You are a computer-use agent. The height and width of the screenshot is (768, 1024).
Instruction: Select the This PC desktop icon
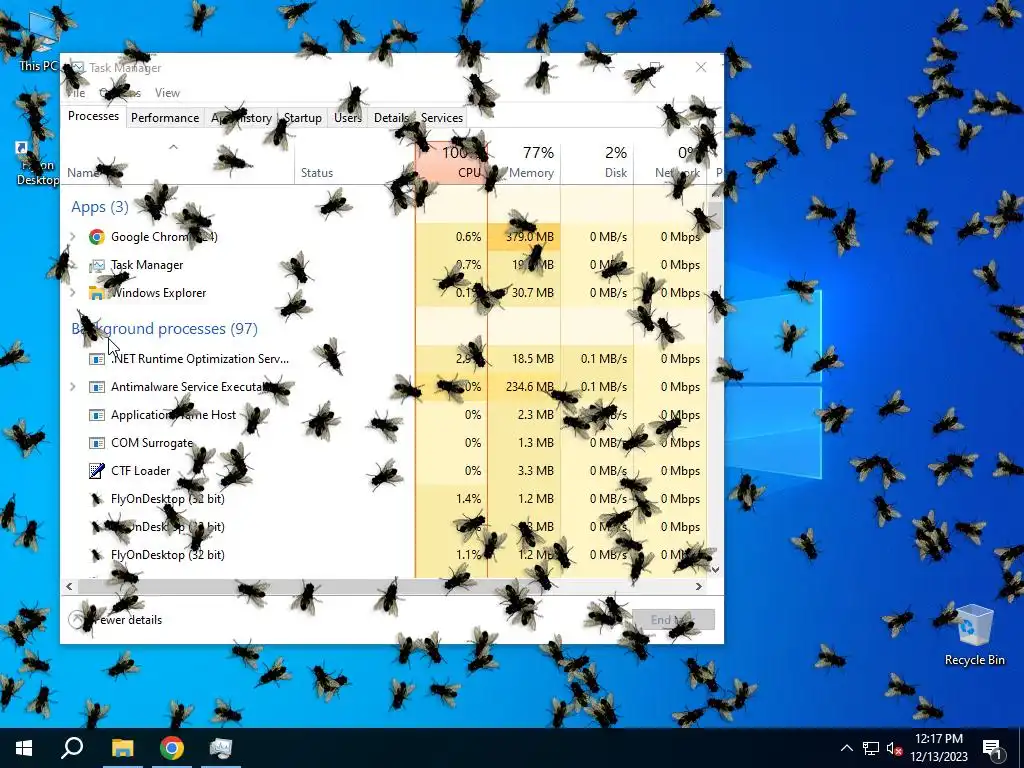[x=38, y=40]
